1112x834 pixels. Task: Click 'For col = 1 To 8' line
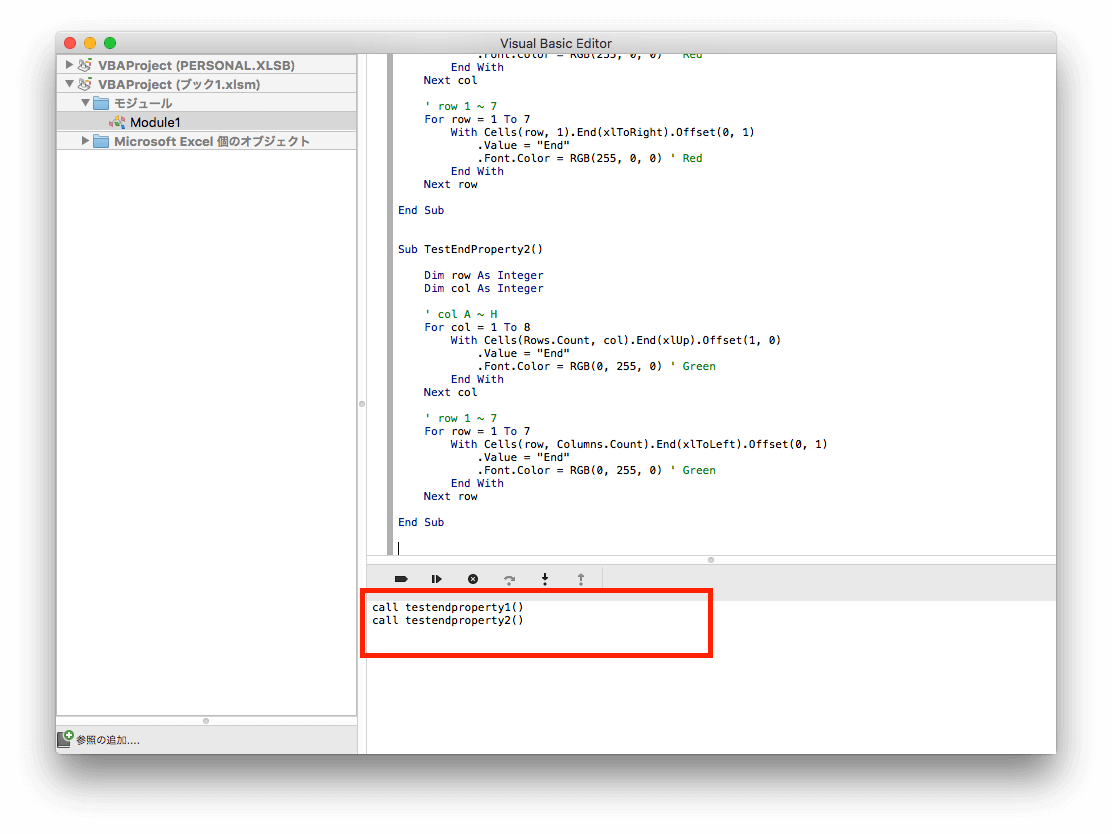pyautogui.click(x=477, y=328)
